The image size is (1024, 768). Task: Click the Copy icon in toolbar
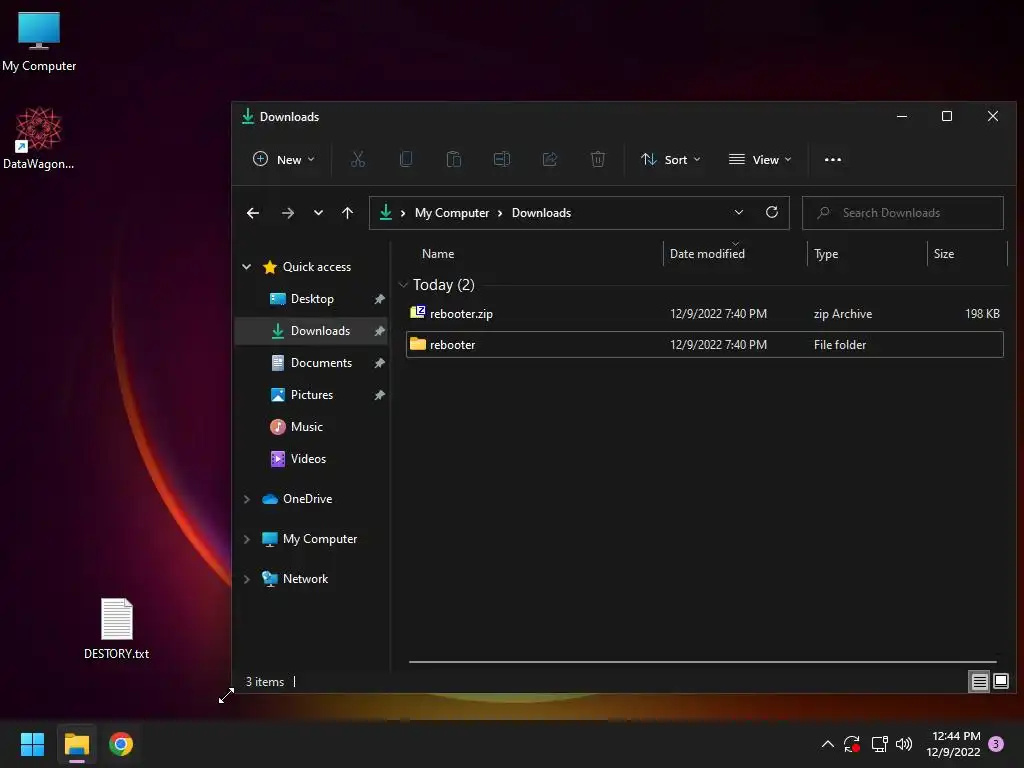tap(406, 159)
